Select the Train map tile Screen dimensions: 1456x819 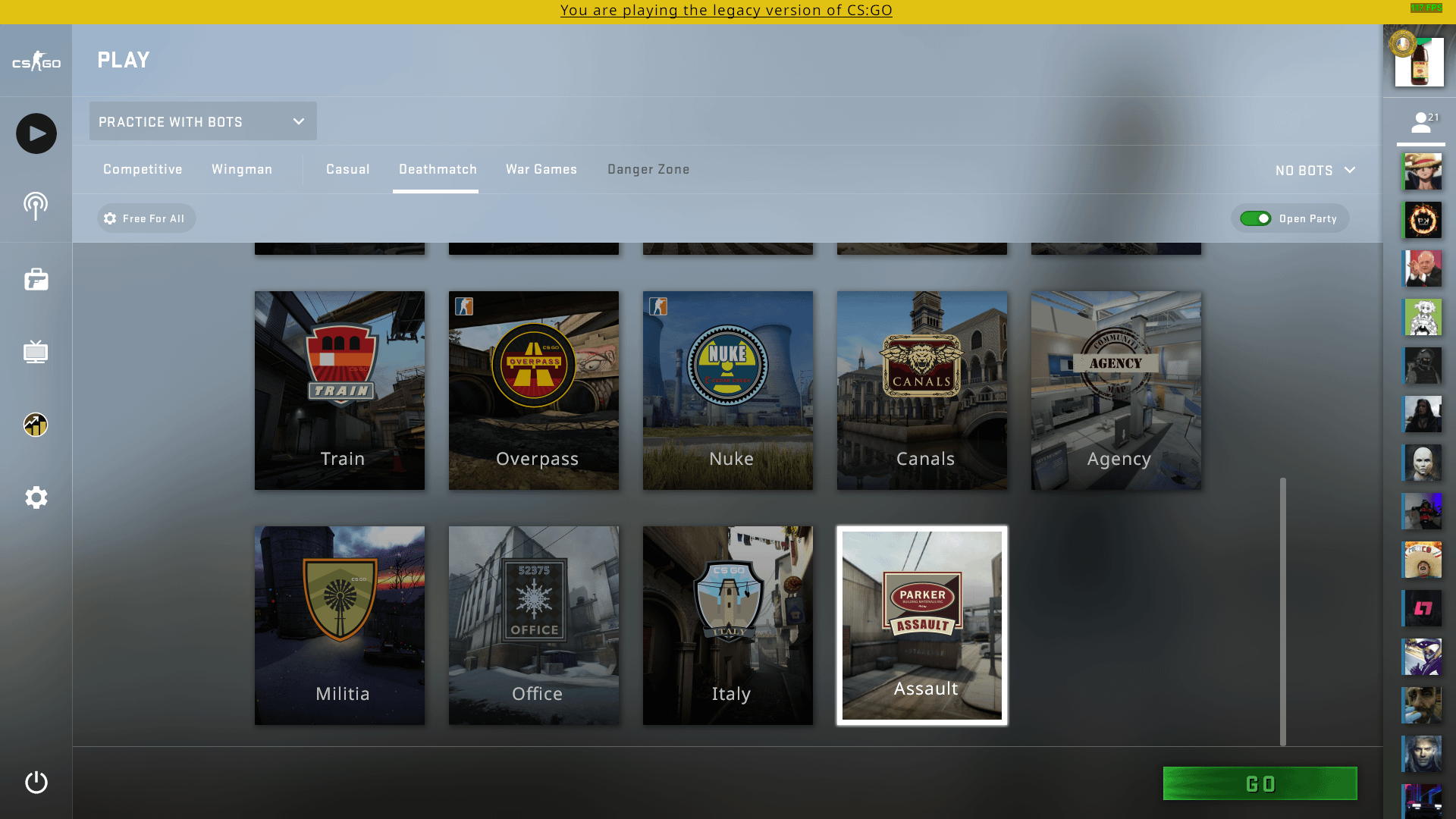(x=340, y=391)
